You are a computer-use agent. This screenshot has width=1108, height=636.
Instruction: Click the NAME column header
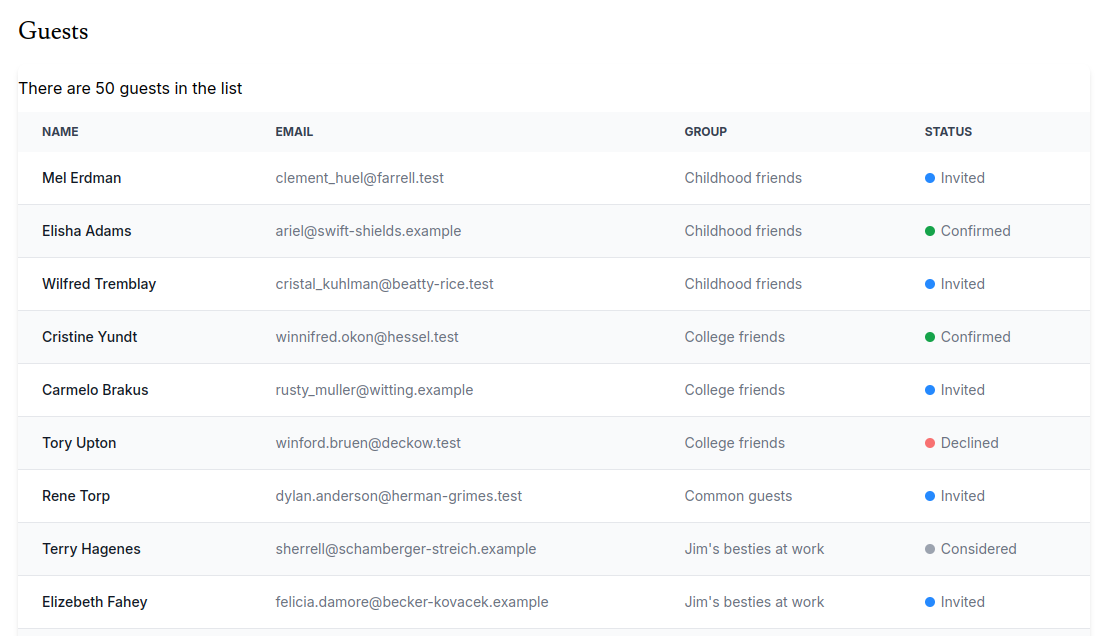click(x=60, y=132)
